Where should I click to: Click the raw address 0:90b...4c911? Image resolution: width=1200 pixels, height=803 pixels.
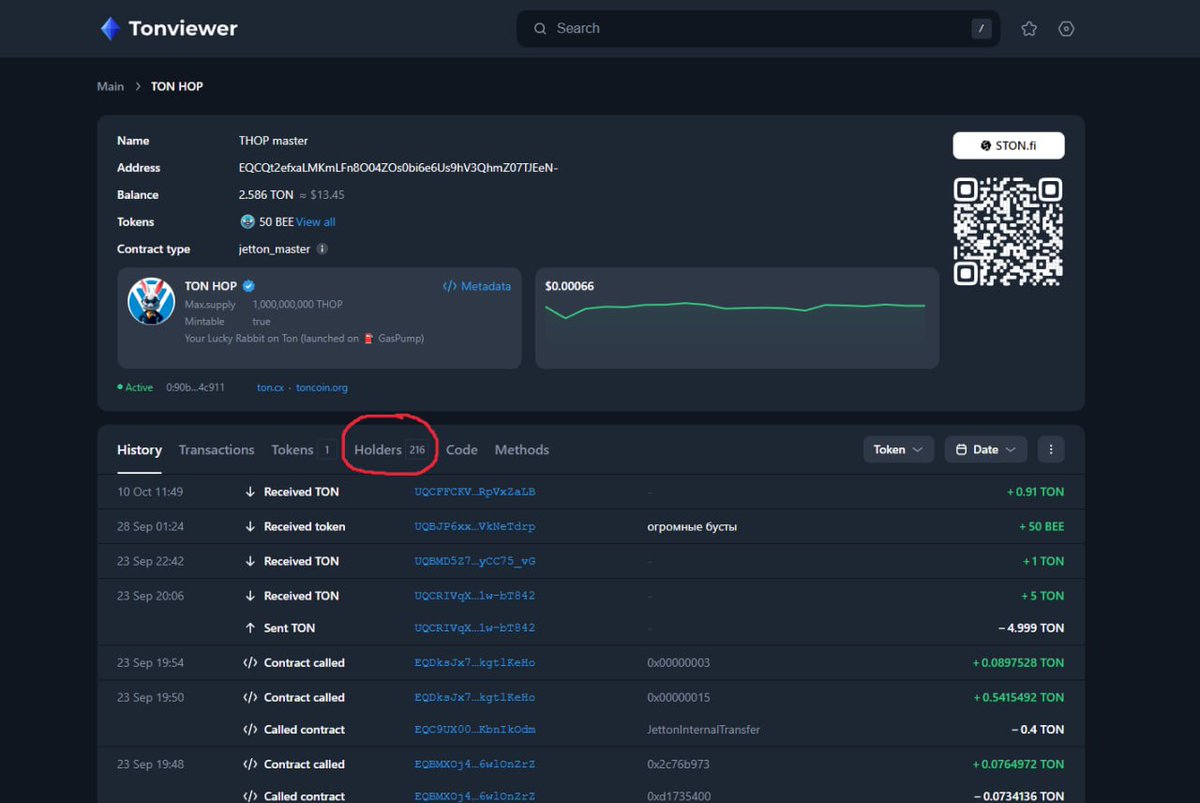pos(195,387)
